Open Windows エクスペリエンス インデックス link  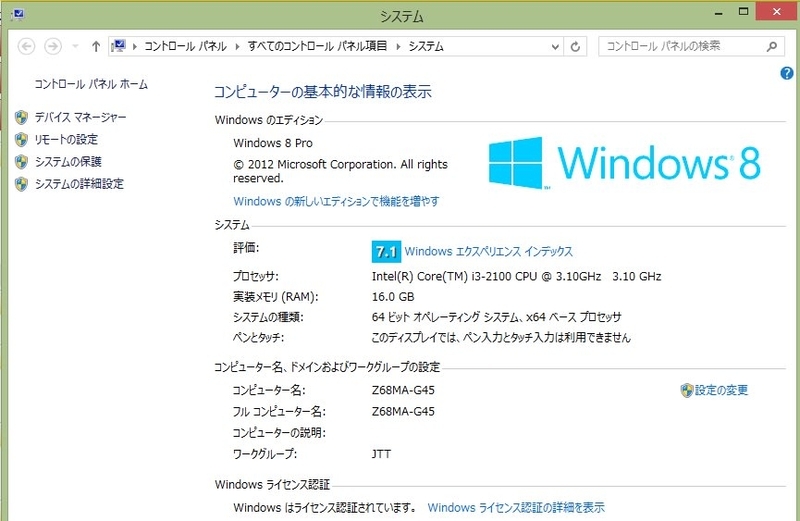coord(488,252)
